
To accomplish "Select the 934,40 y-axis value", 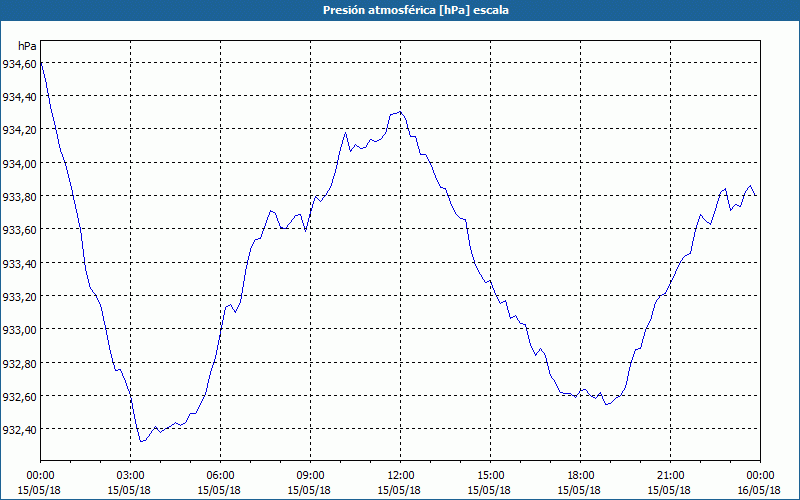I will 19,97.
